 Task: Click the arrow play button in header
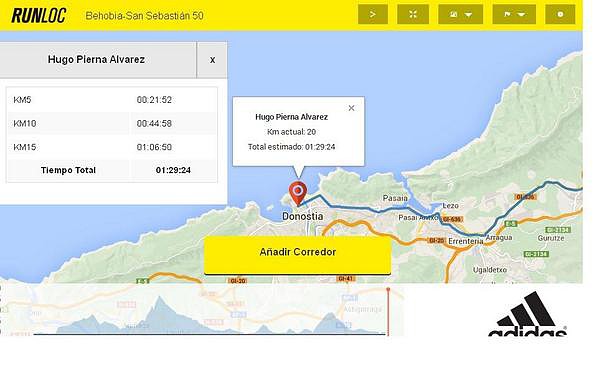point(373,15)
